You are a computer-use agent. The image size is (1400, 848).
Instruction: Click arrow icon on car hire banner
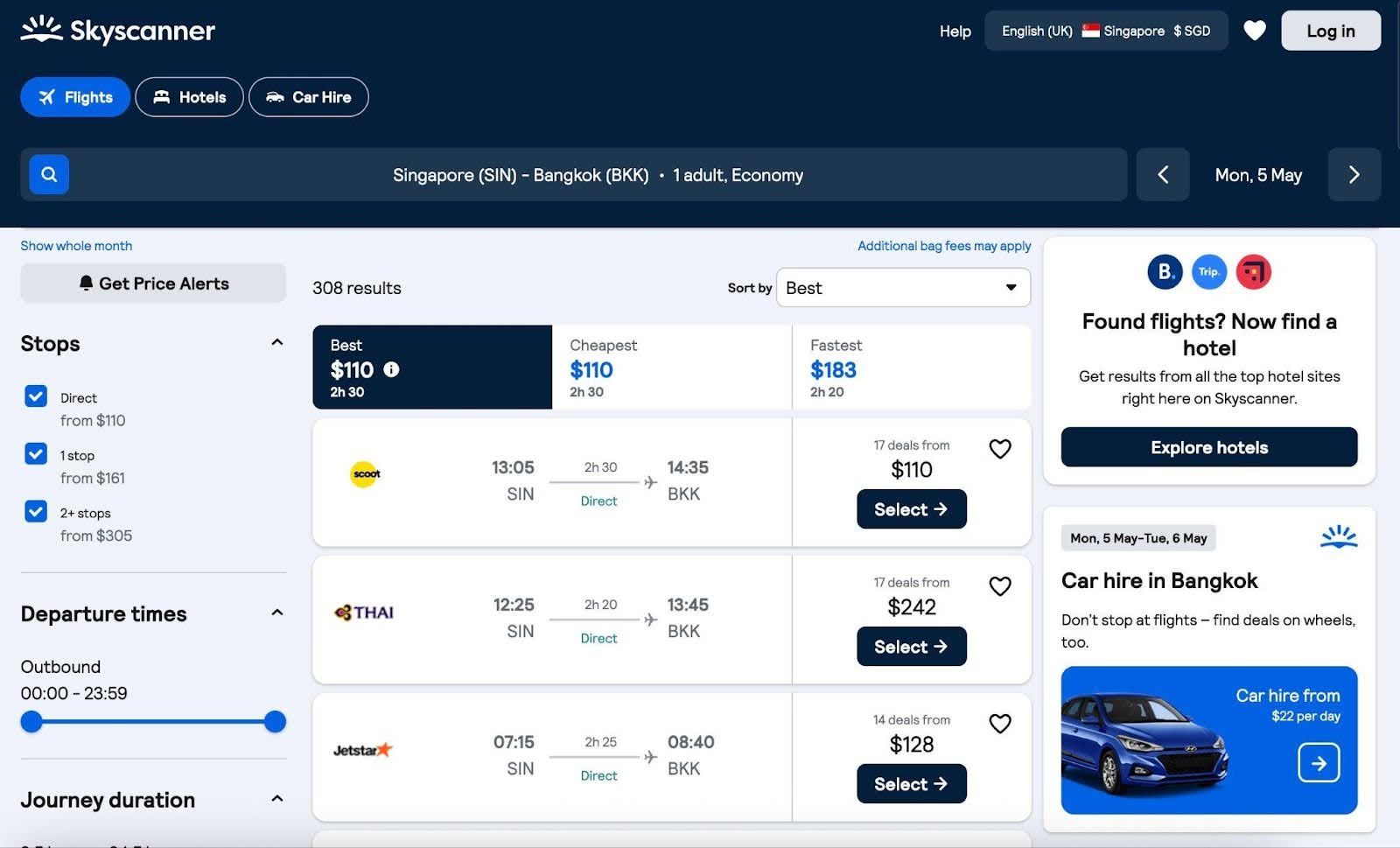[x=1318, y=763]
